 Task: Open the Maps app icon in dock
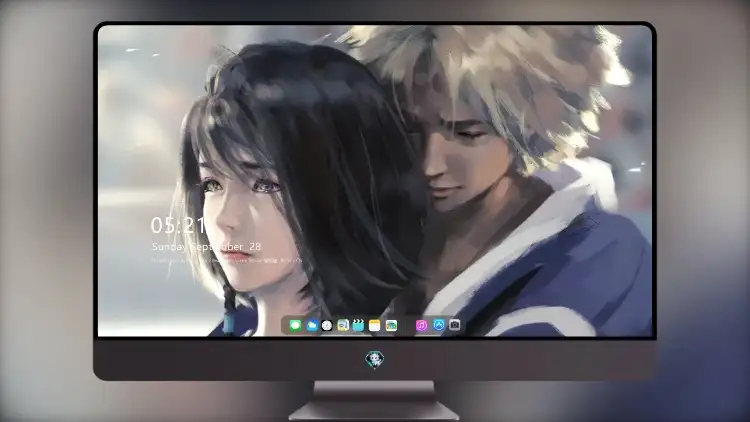[343, 326]
